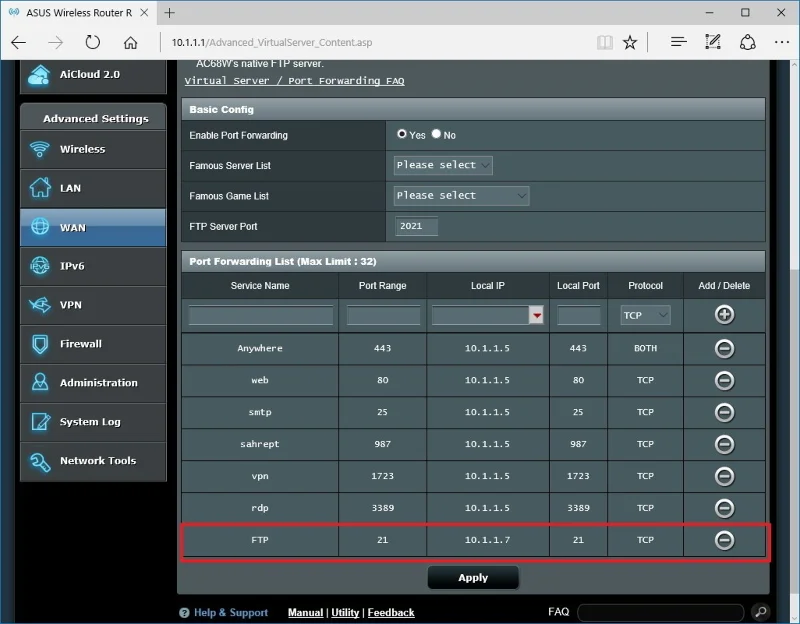Viewport: 800px width, 624px height.
Task: Enable port forwarding with Yes option
Action: [402, 135]
